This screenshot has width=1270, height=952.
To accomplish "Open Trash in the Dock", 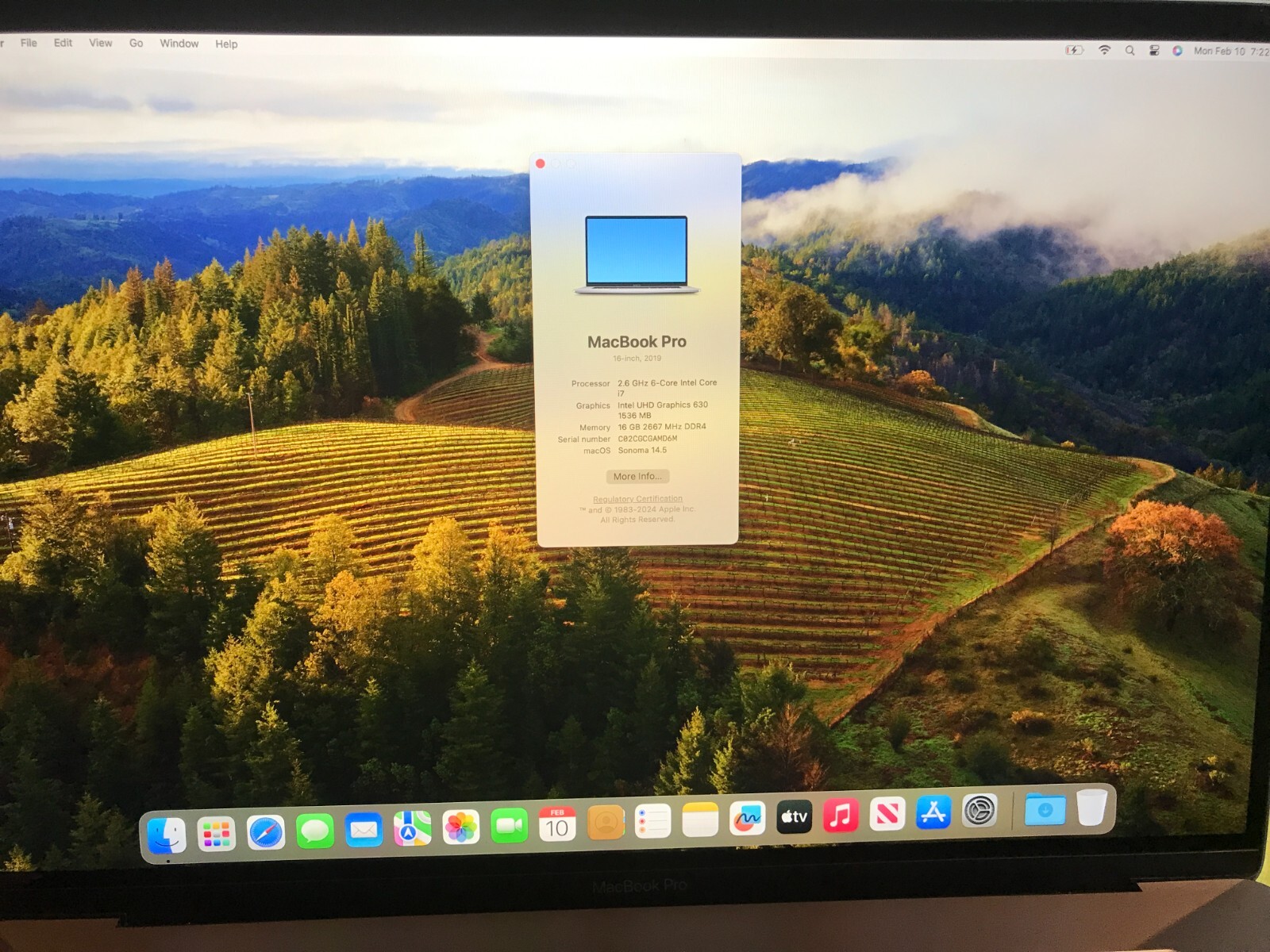I will (1092, 808).
